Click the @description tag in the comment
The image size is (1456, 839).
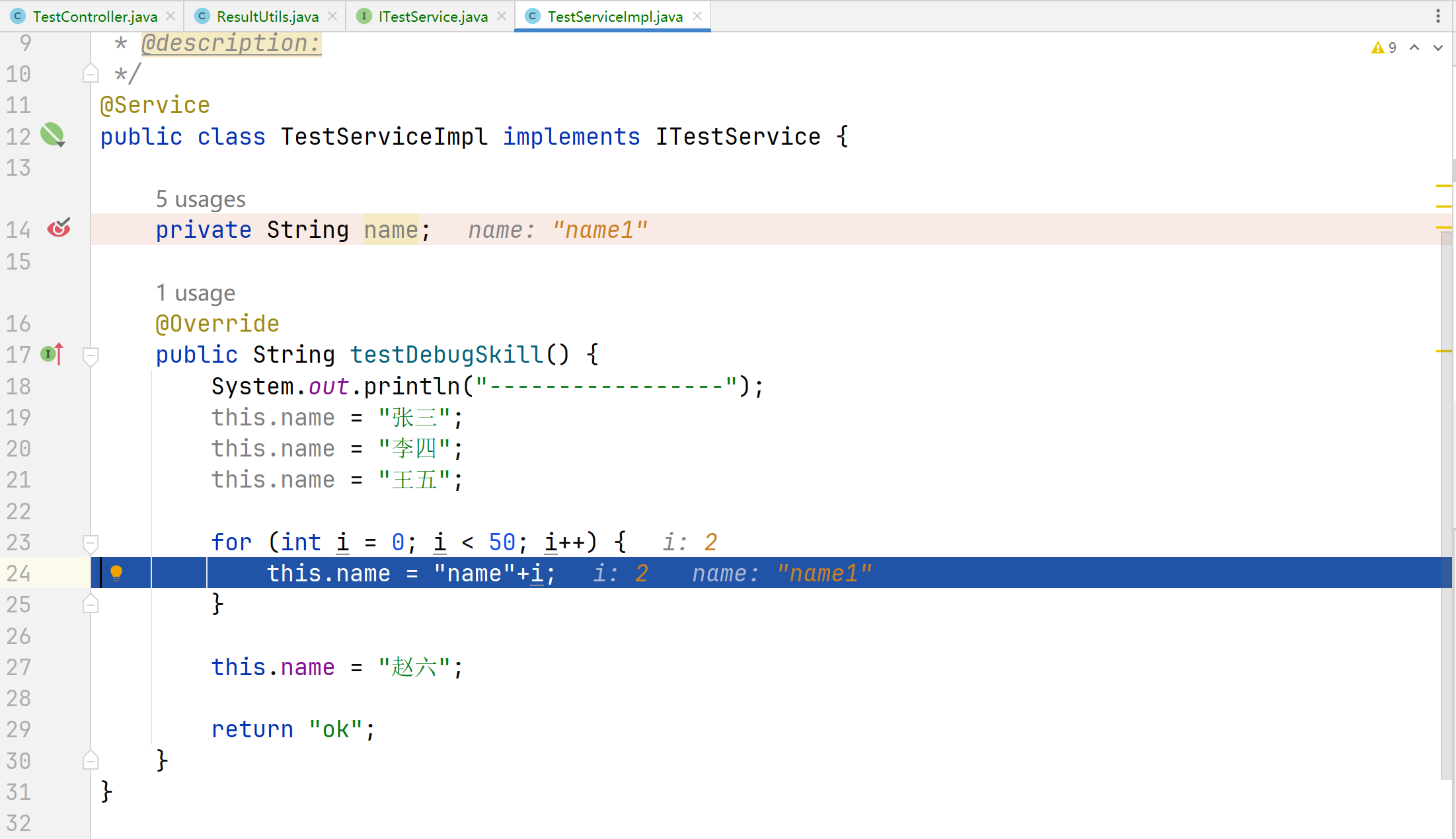231,44
